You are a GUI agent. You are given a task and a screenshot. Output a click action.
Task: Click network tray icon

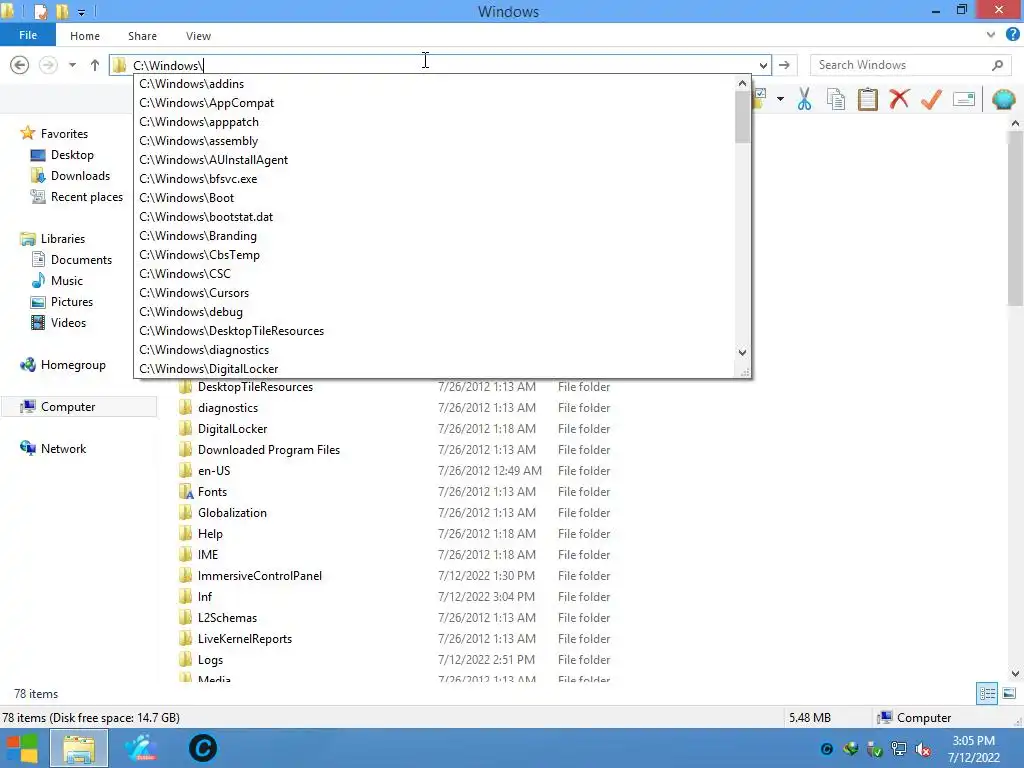tap(899, 749)
